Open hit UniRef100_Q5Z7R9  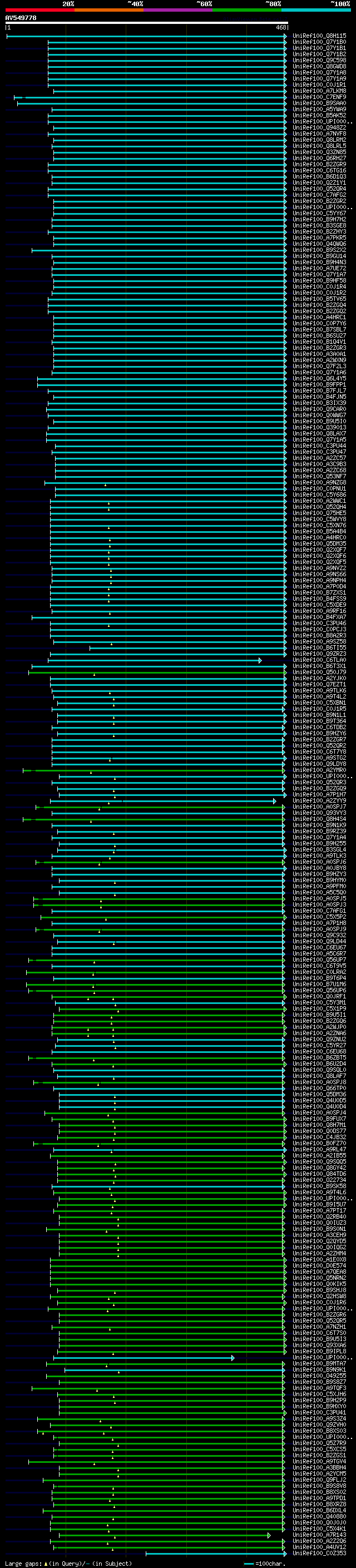[x=319, y=1443]
